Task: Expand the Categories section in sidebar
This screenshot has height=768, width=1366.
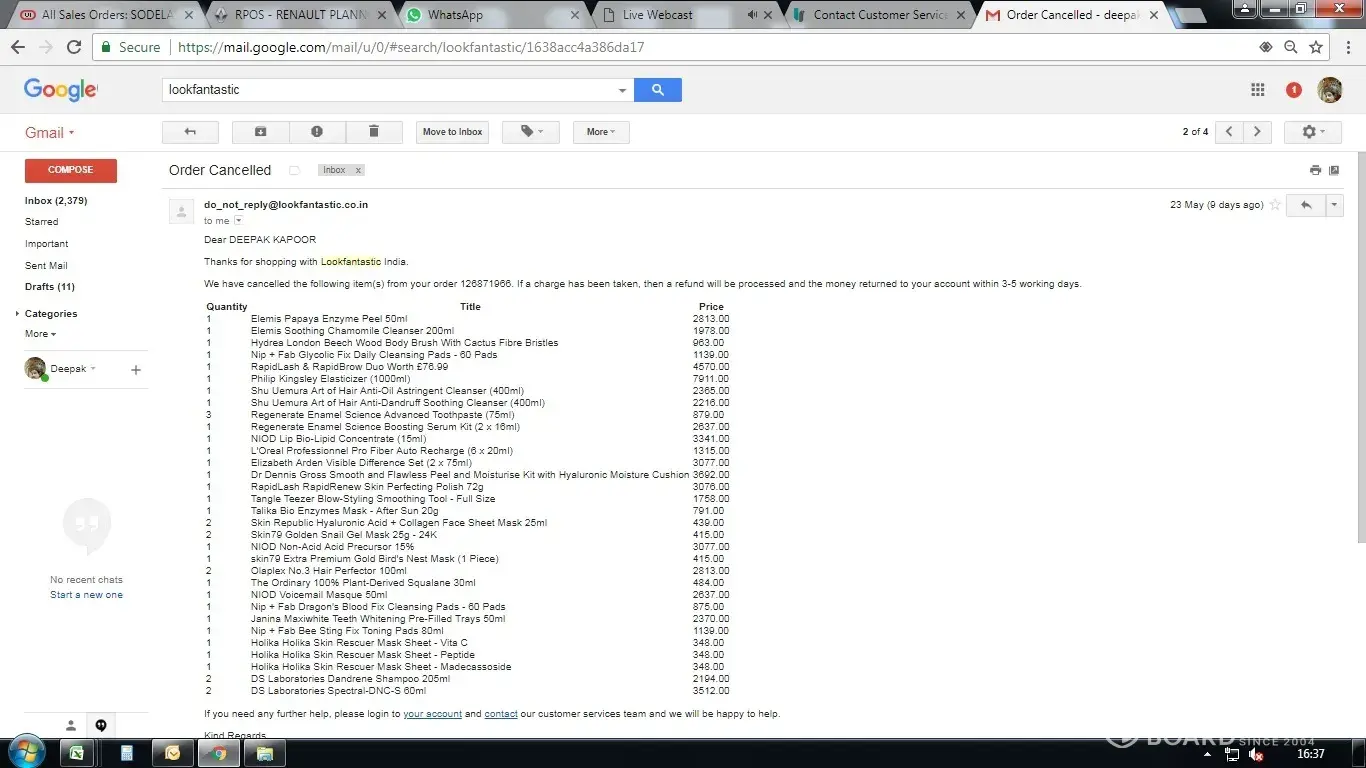Action: tap(18, 314)
